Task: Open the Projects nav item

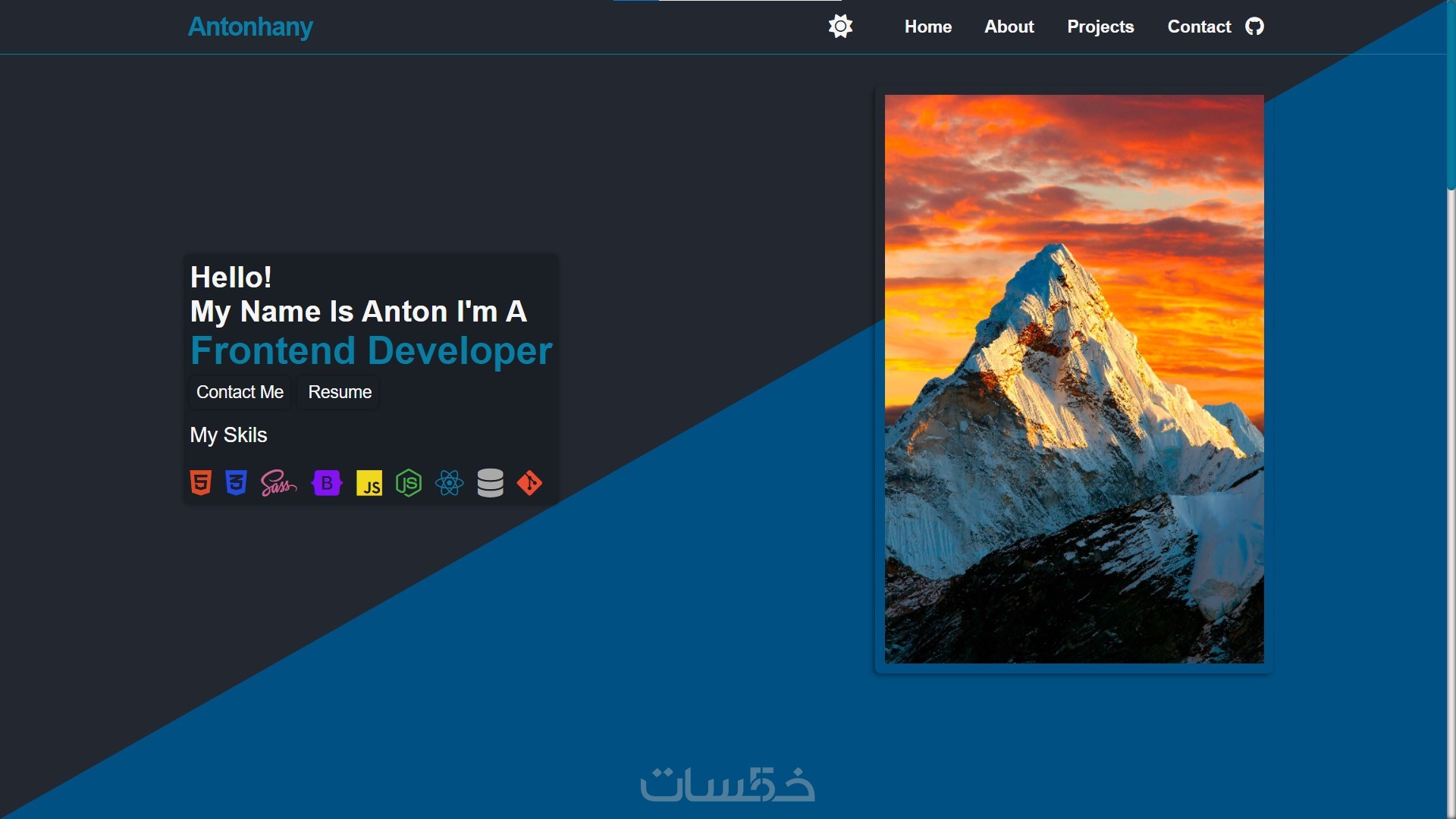Action: 1100,27
